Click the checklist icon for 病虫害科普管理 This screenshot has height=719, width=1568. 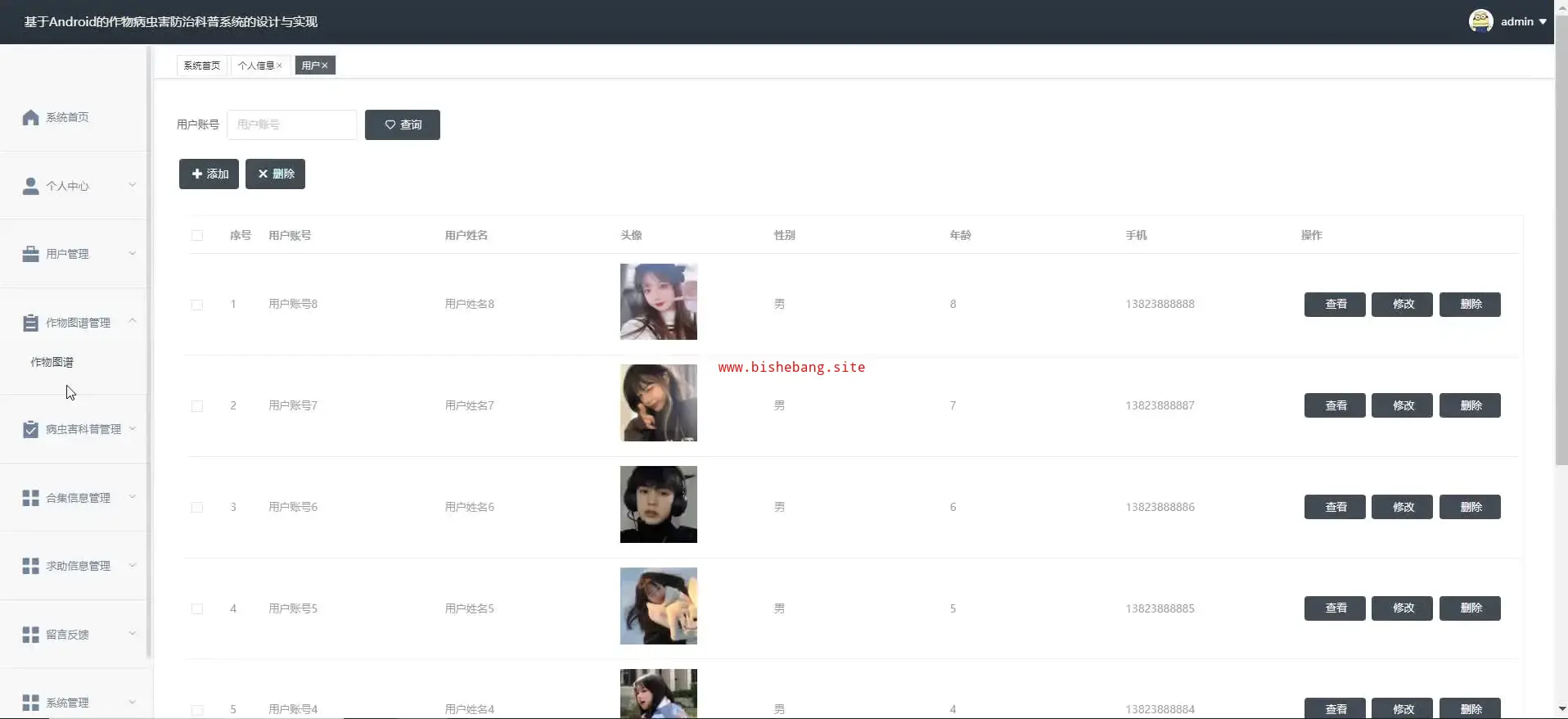(x=30, y=429)
